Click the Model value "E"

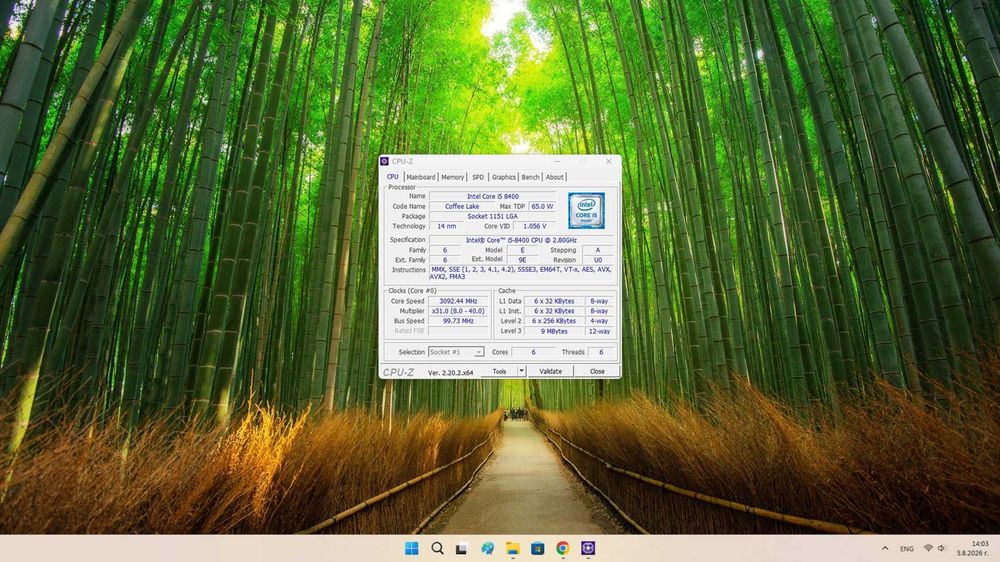pos(522,251)
